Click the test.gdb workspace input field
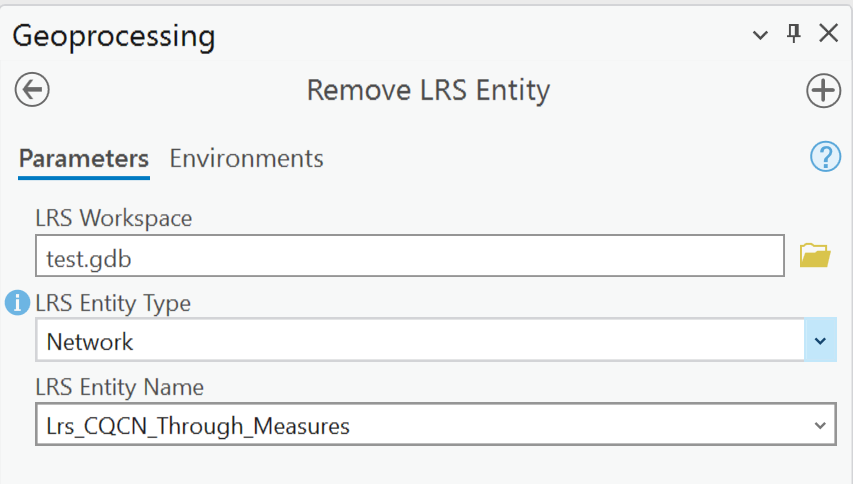 click(x=409, y=257)
